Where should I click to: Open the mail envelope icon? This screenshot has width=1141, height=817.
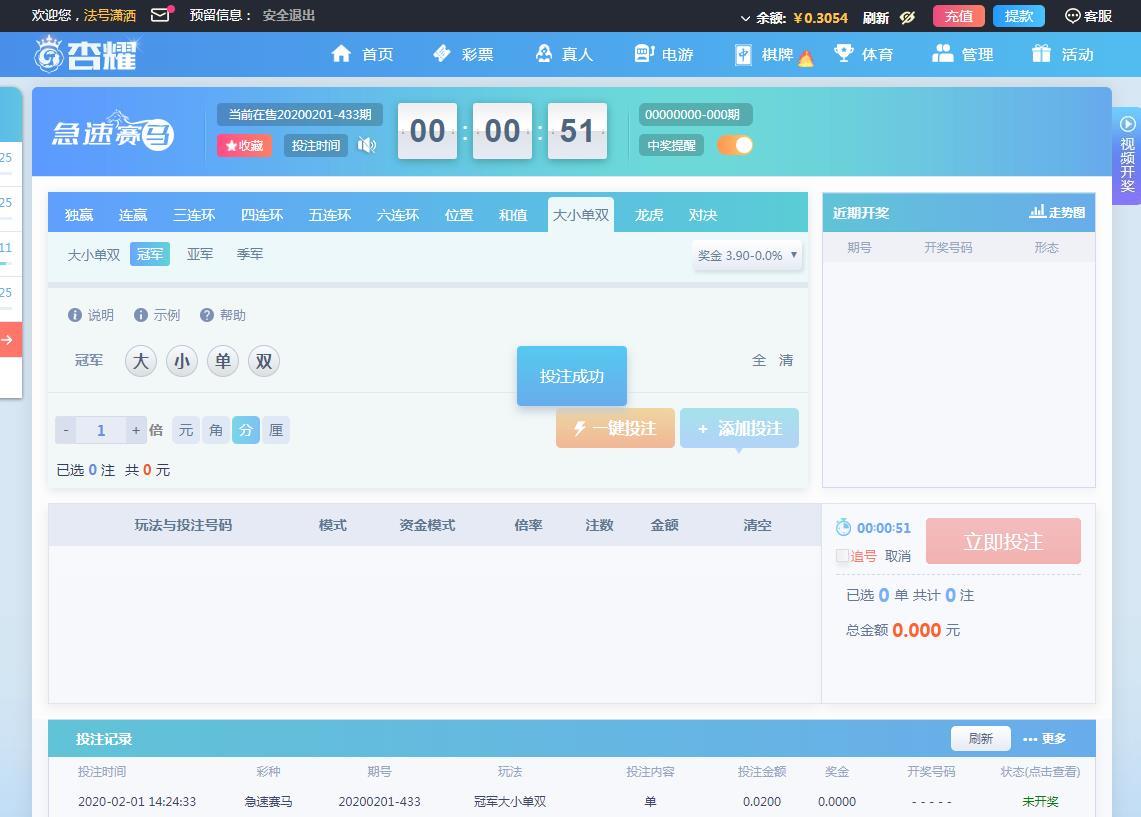pyautogui.click(x=161, y=15)
